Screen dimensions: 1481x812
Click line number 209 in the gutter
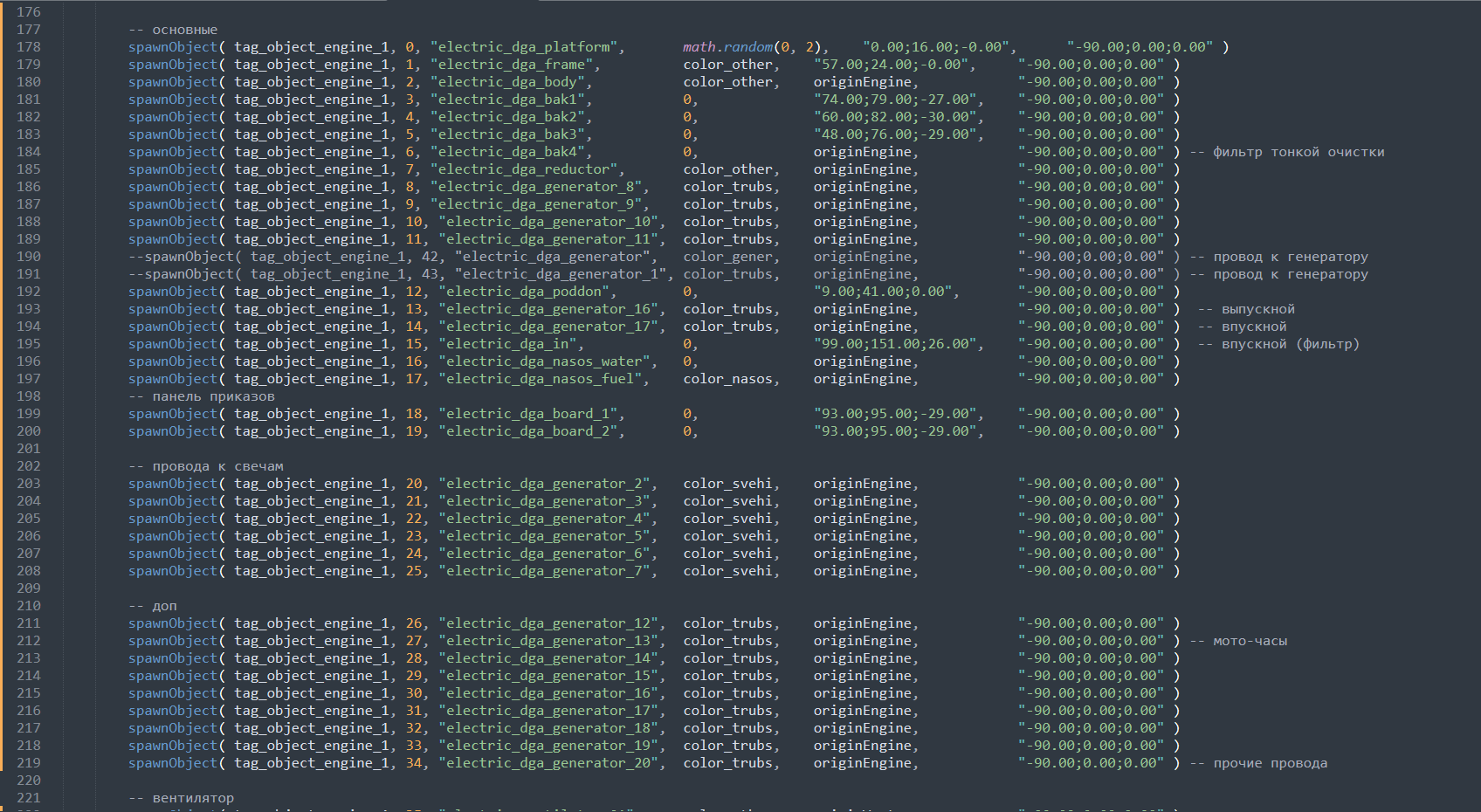click(29, 588)
